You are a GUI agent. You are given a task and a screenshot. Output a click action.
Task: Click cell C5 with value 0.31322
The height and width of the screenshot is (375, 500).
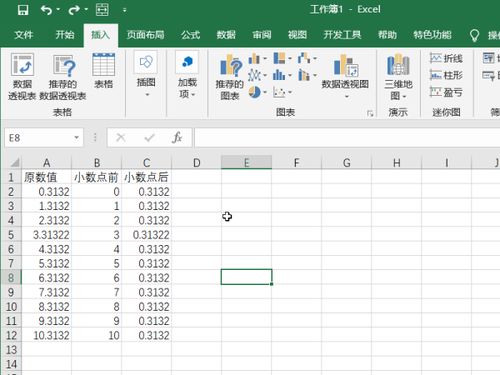(147, 235)
